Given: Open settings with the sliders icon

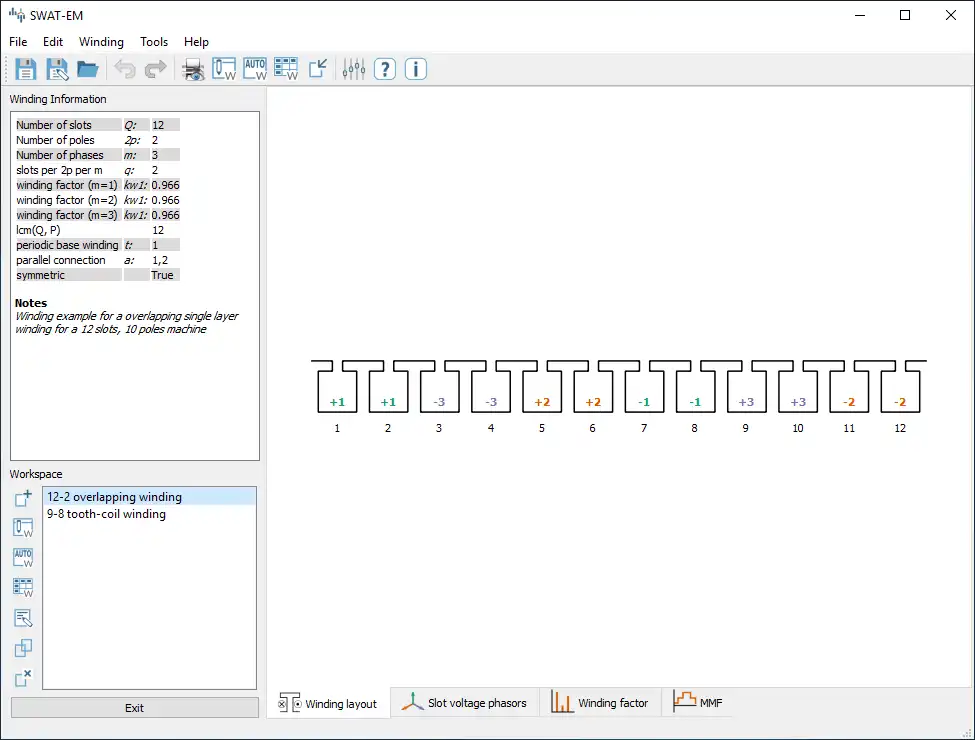Looking at the screenshot, I should 354,69.
